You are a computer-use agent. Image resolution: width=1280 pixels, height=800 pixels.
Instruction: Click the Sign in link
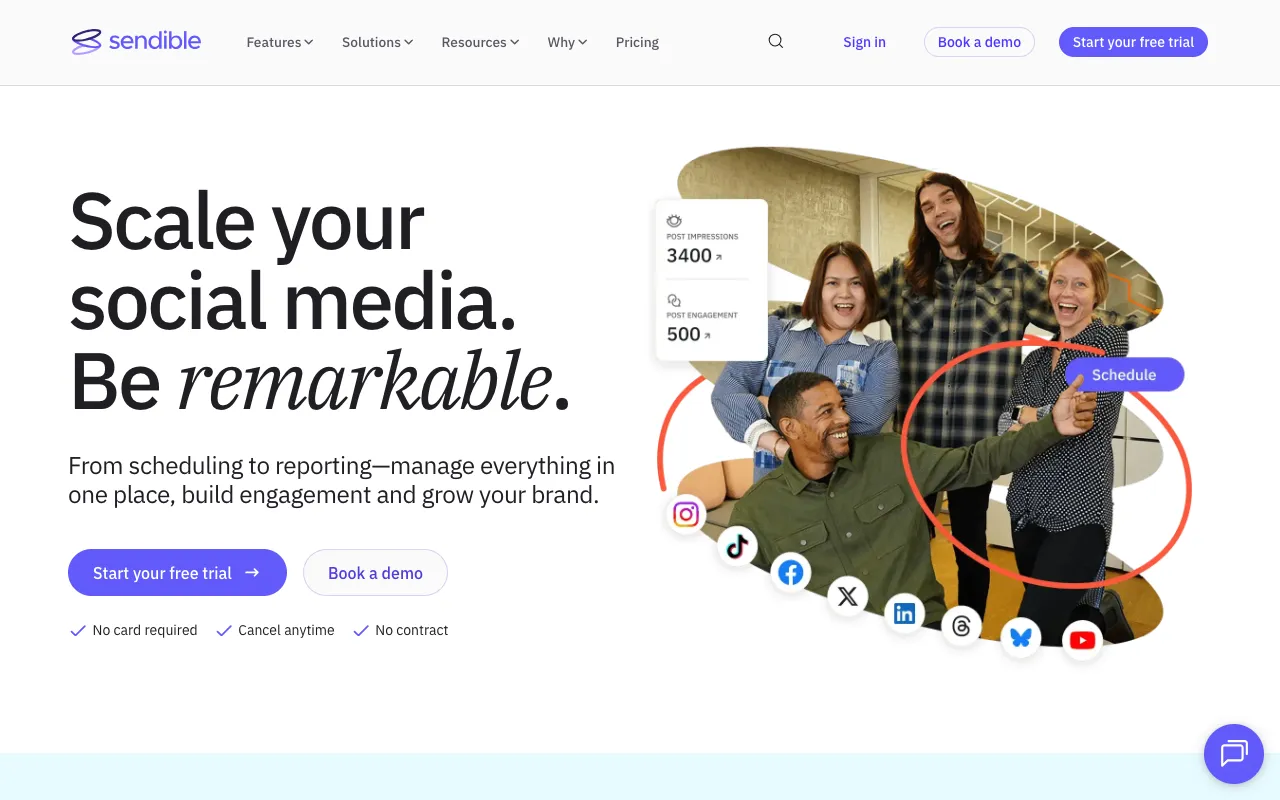[864, 42]
